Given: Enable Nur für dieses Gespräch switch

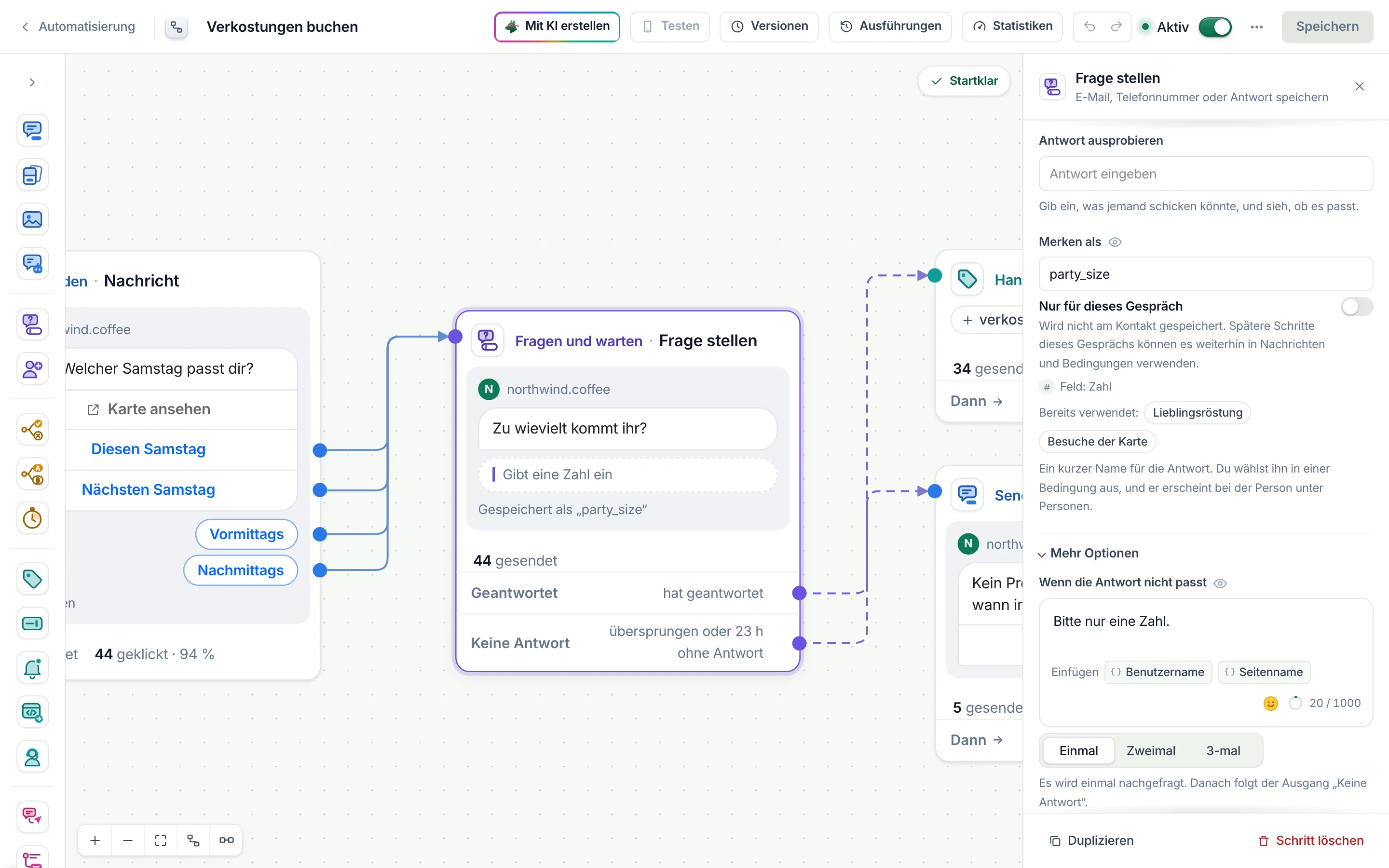Looking at the screenshot, I should (x=1357, y=307).
